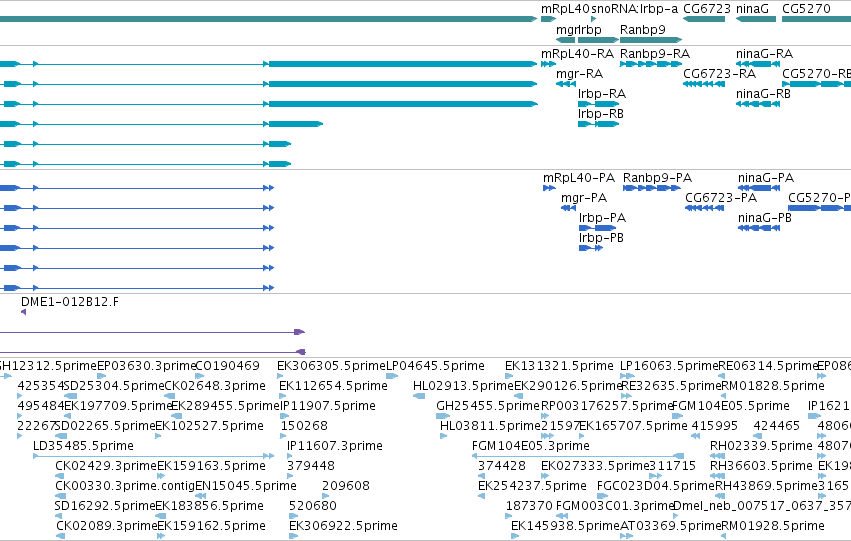Select the EK112654.5prime EST

[282, 396]
